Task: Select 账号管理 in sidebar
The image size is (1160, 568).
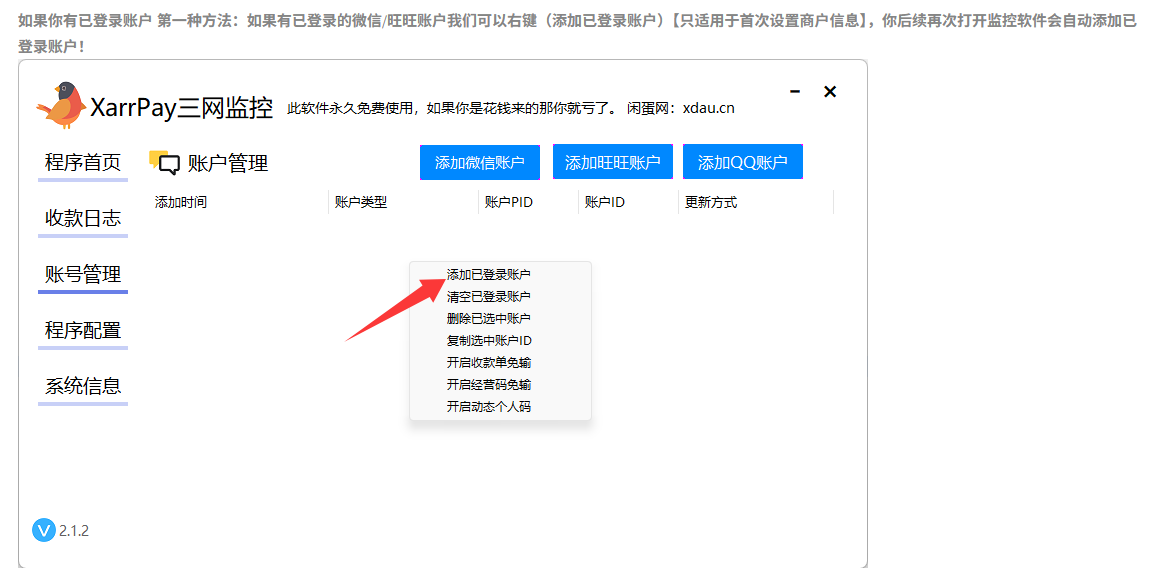Action: [x=83, y=275]
